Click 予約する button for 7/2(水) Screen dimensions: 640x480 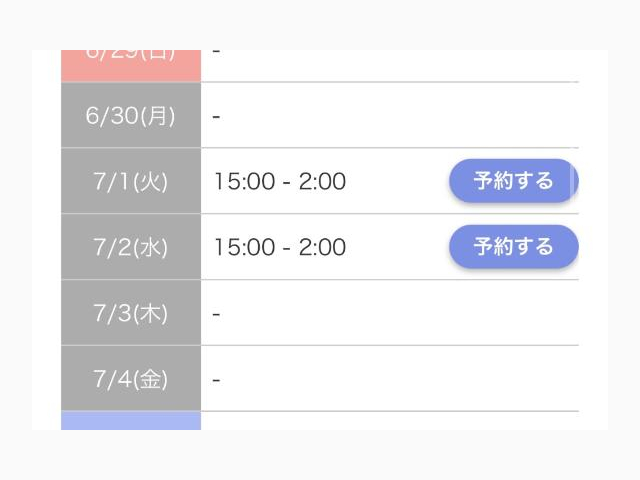pos(513,247)
